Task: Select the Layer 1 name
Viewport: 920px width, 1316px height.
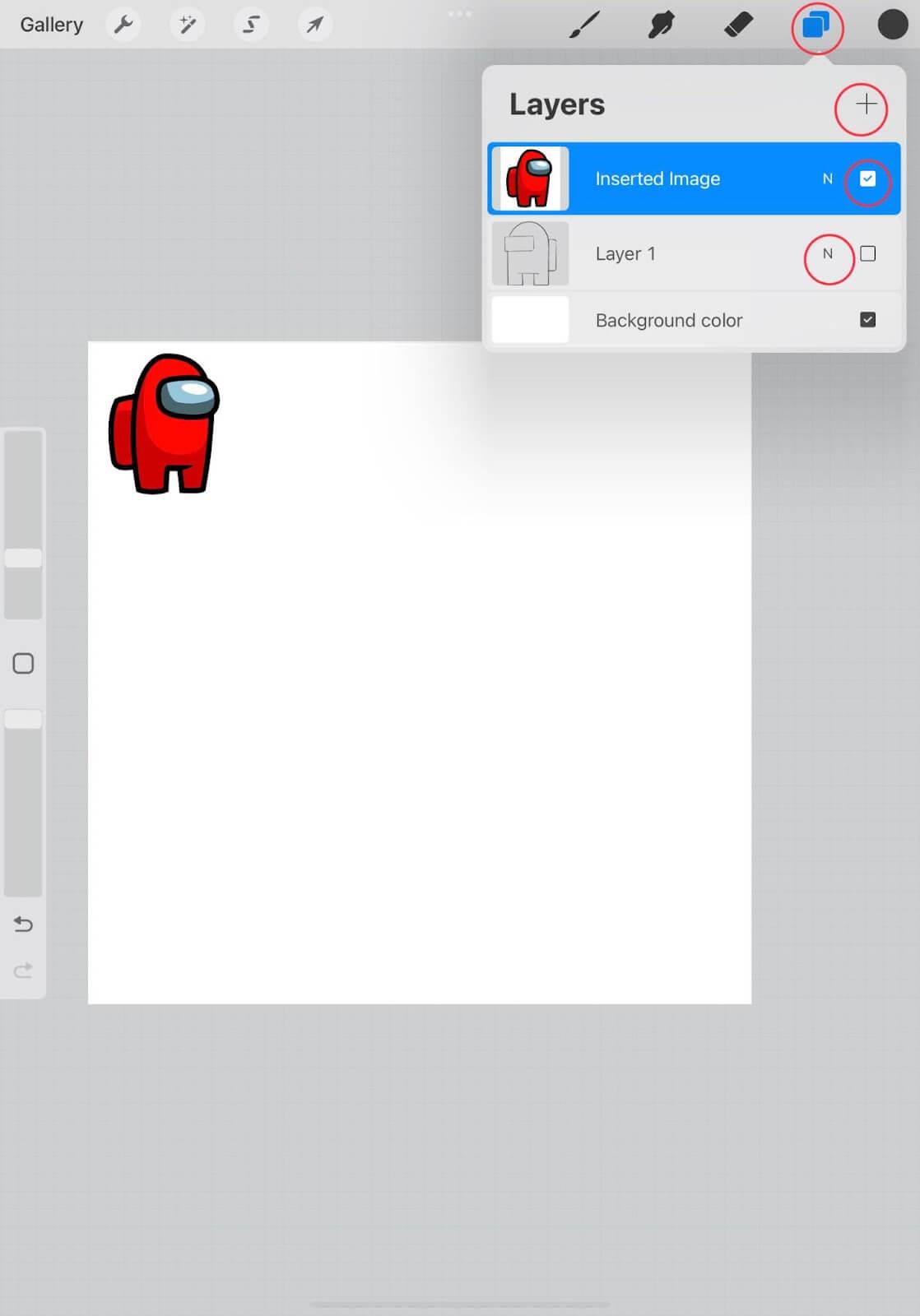Action: [625, 253]
